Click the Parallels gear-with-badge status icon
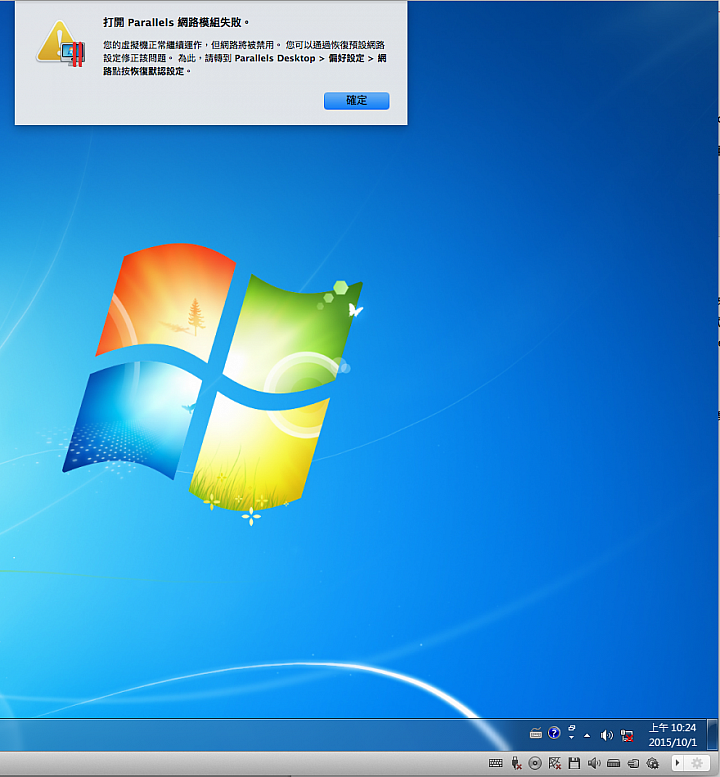This screenshot has height=777, width=720. pyautogui.click(x=653, y=763)
